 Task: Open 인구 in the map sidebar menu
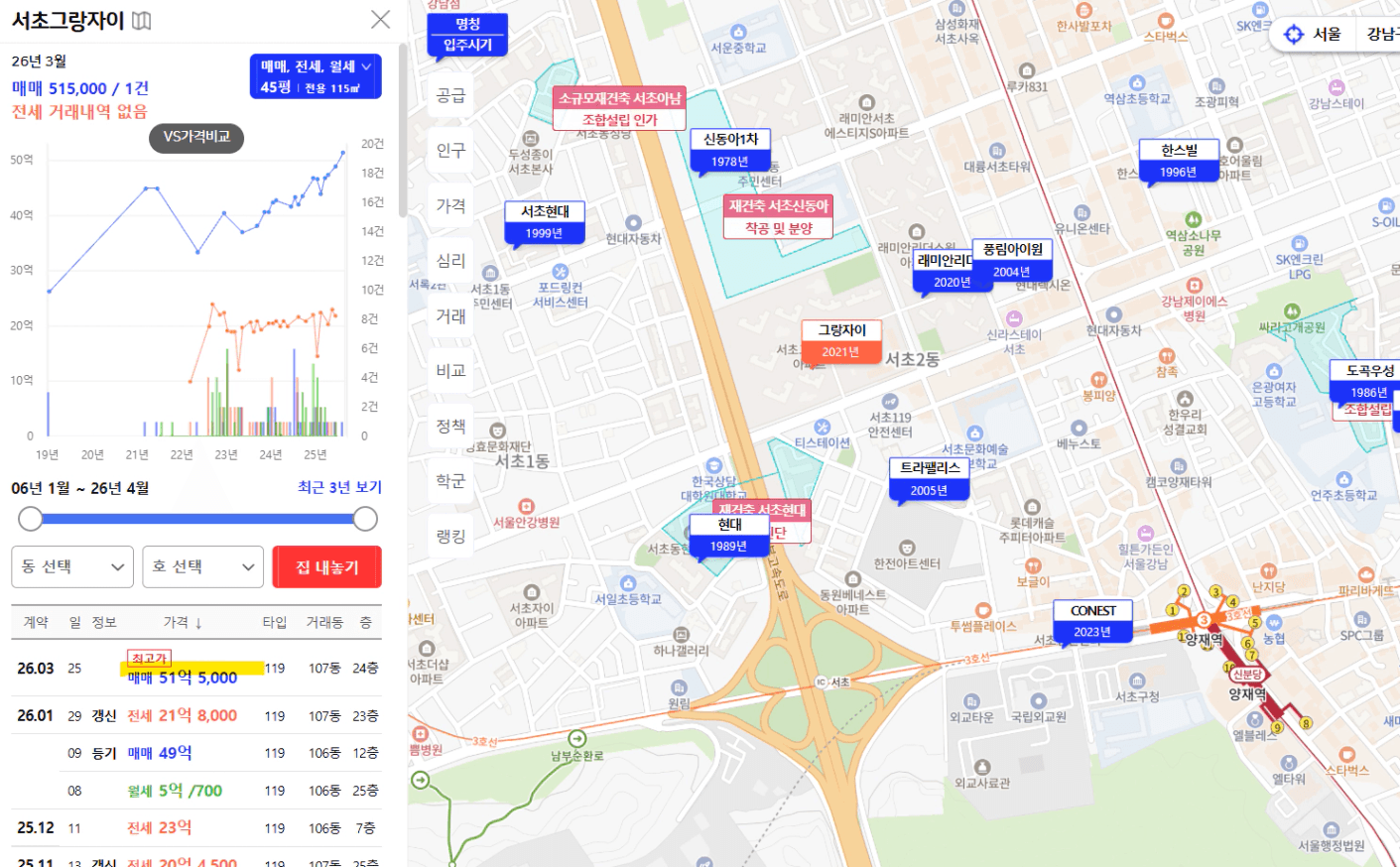click(450, 151)
